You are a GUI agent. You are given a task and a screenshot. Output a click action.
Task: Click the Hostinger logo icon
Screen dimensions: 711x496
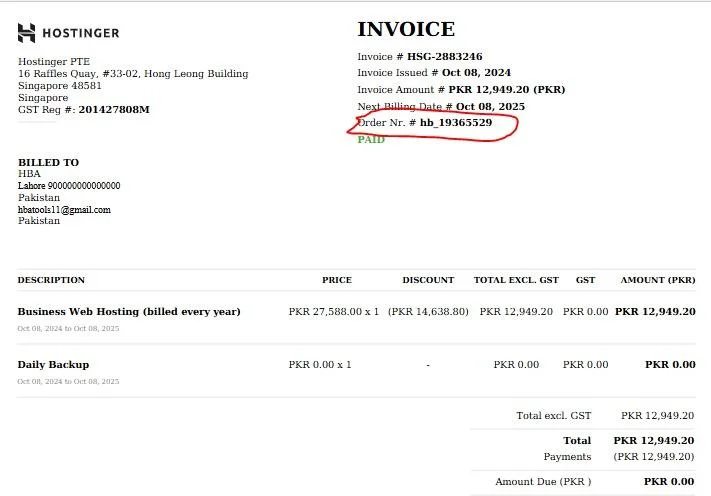(26, 33)
